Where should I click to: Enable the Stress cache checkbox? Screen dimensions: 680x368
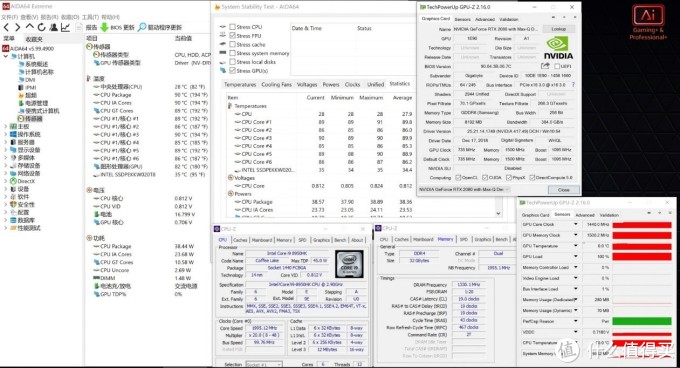click(232, 44)
